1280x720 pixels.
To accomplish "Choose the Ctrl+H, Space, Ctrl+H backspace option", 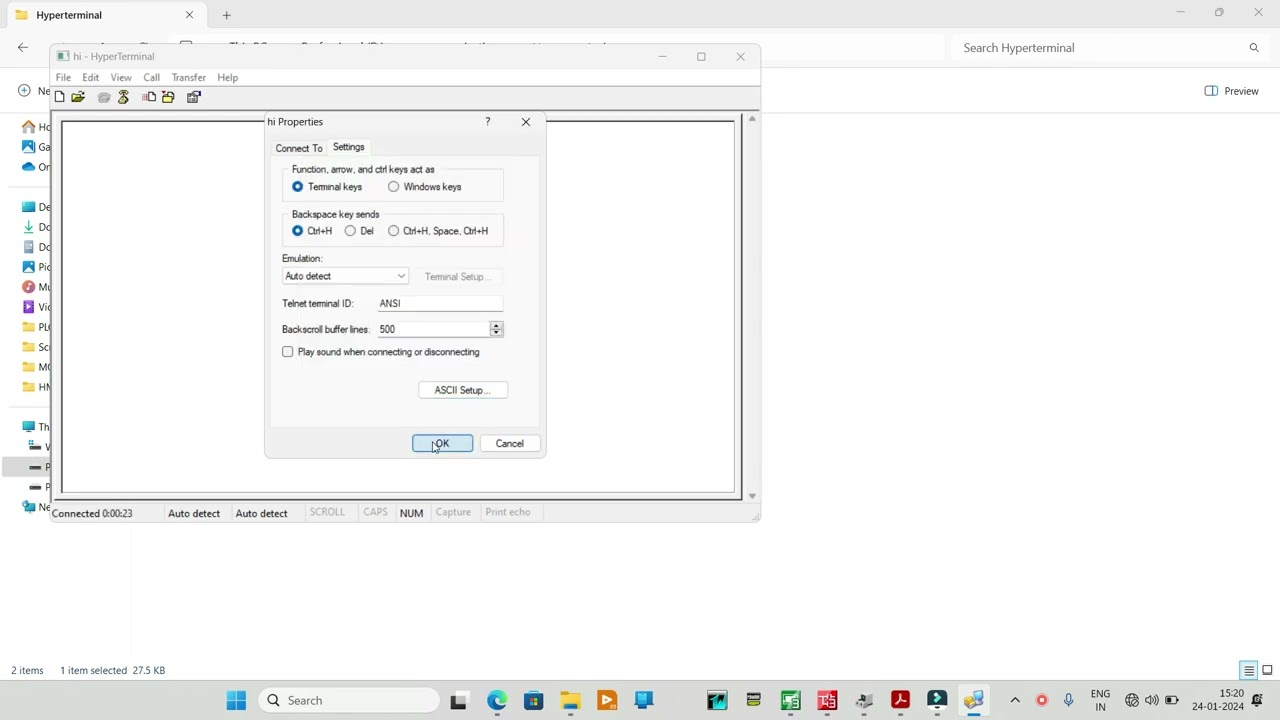I will (x=393, y=231).
